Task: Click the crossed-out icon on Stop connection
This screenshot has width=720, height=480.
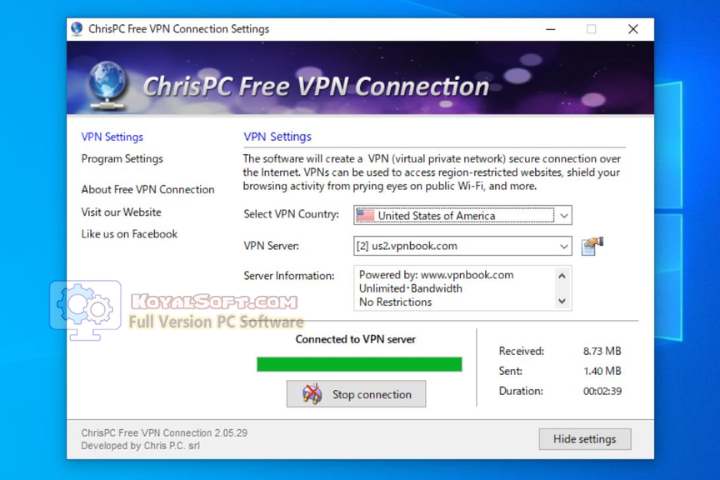Action: click(x=312, y=394)
